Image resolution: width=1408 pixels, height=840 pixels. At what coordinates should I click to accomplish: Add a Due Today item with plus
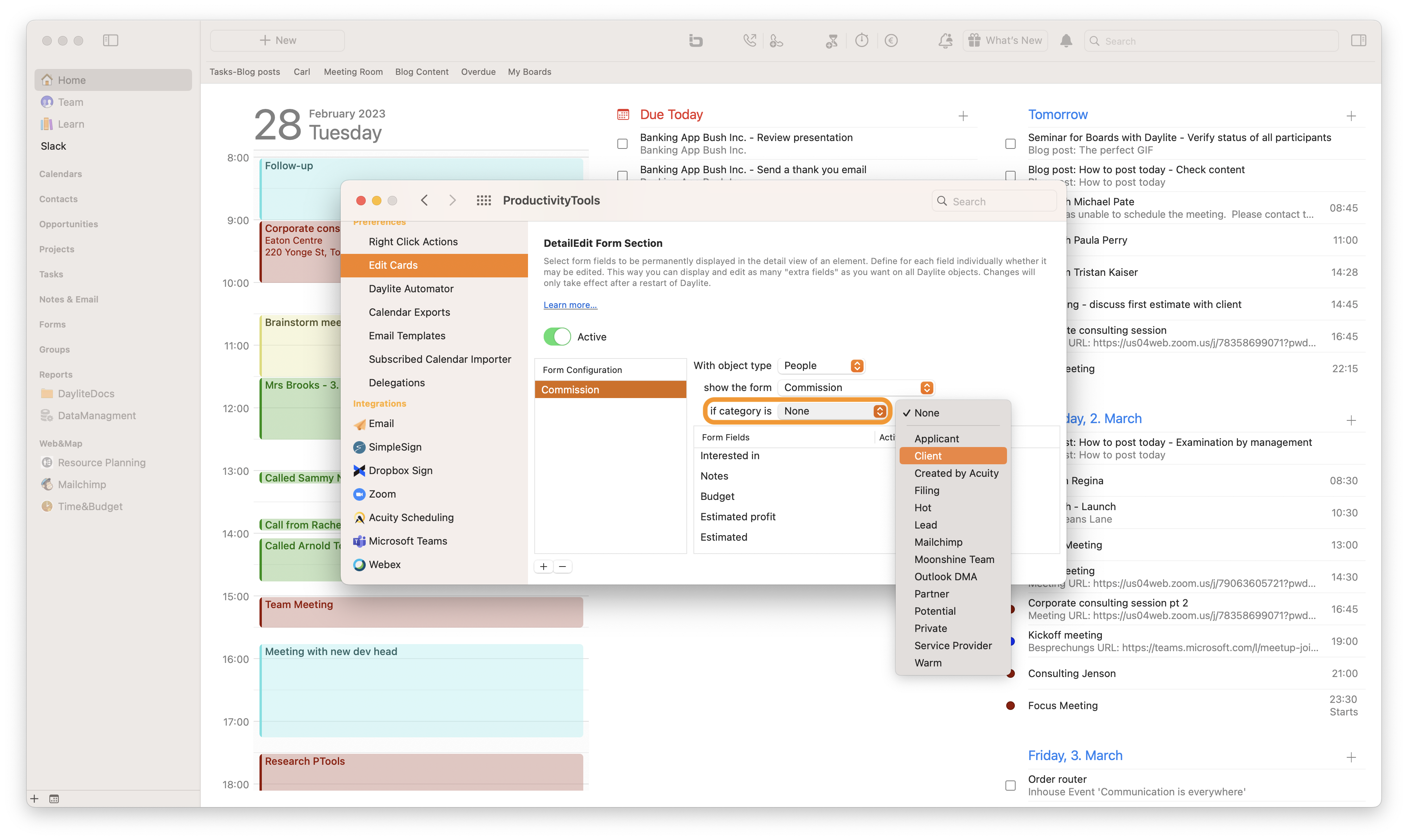tap(962, 116)
